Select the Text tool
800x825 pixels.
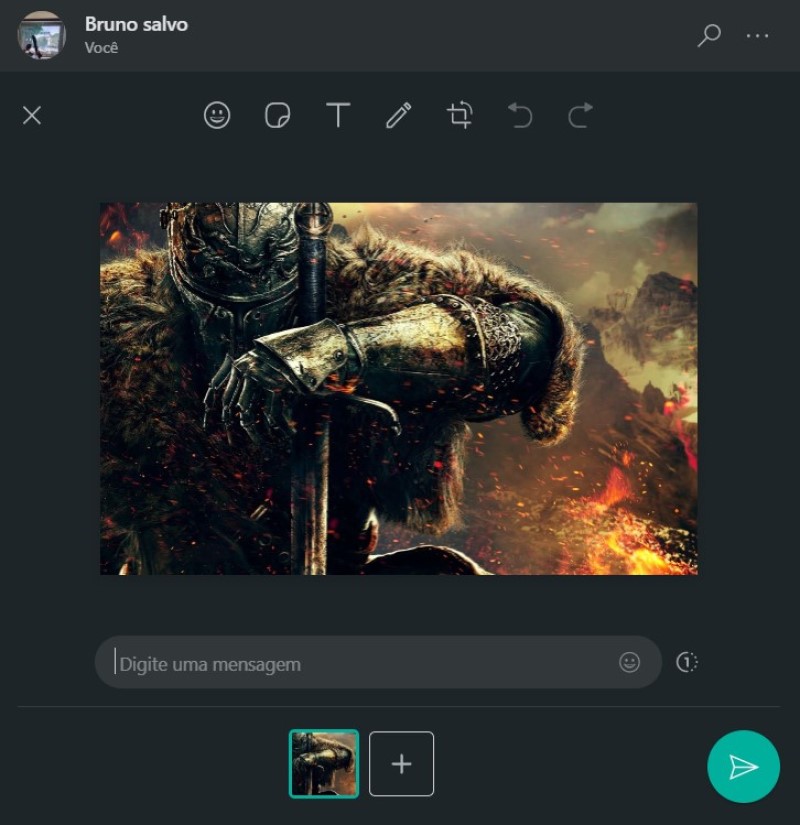pos(338,115)
